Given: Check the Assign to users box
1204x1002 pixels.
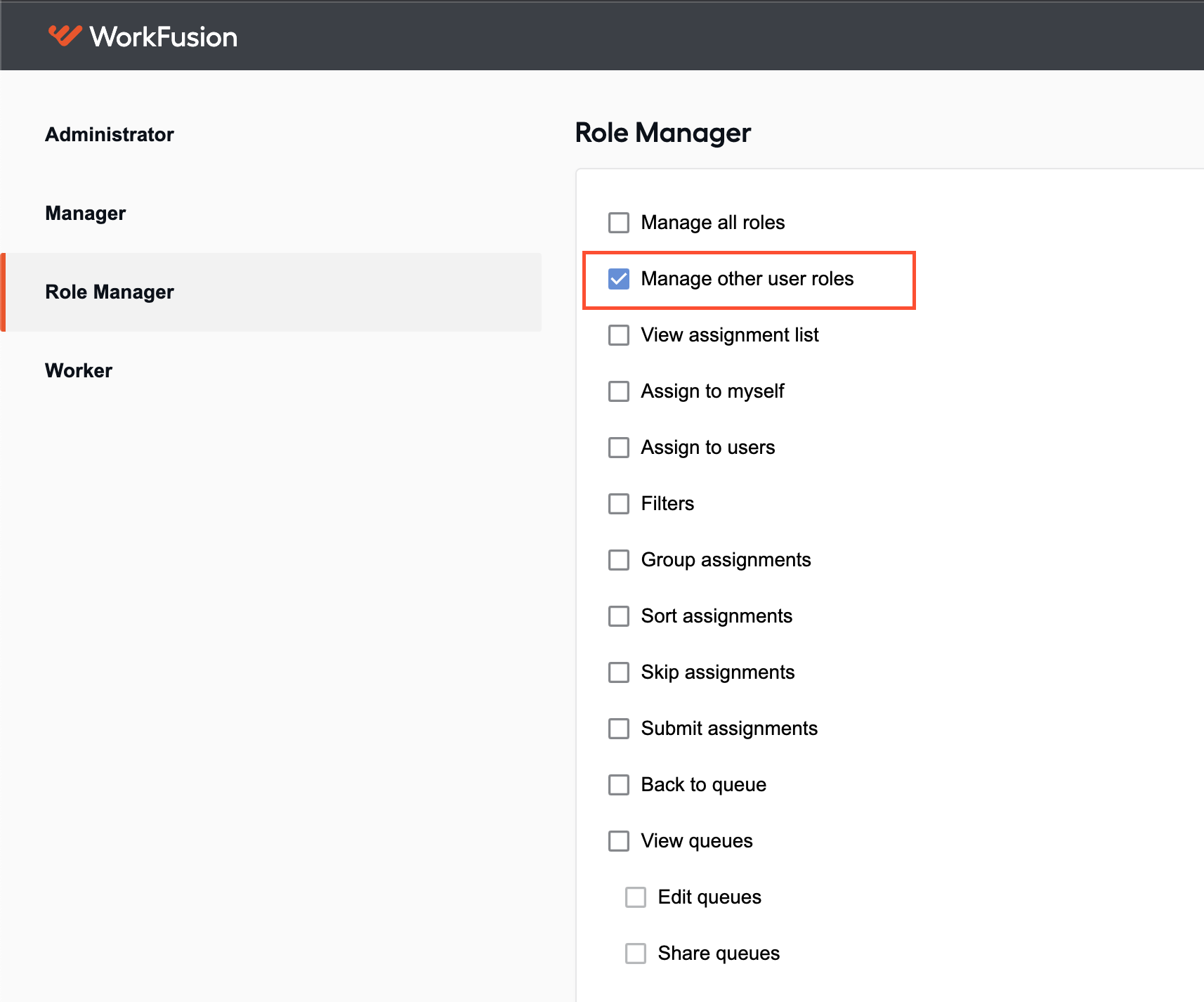Looking at the screenshot, I should coord(619,448).
